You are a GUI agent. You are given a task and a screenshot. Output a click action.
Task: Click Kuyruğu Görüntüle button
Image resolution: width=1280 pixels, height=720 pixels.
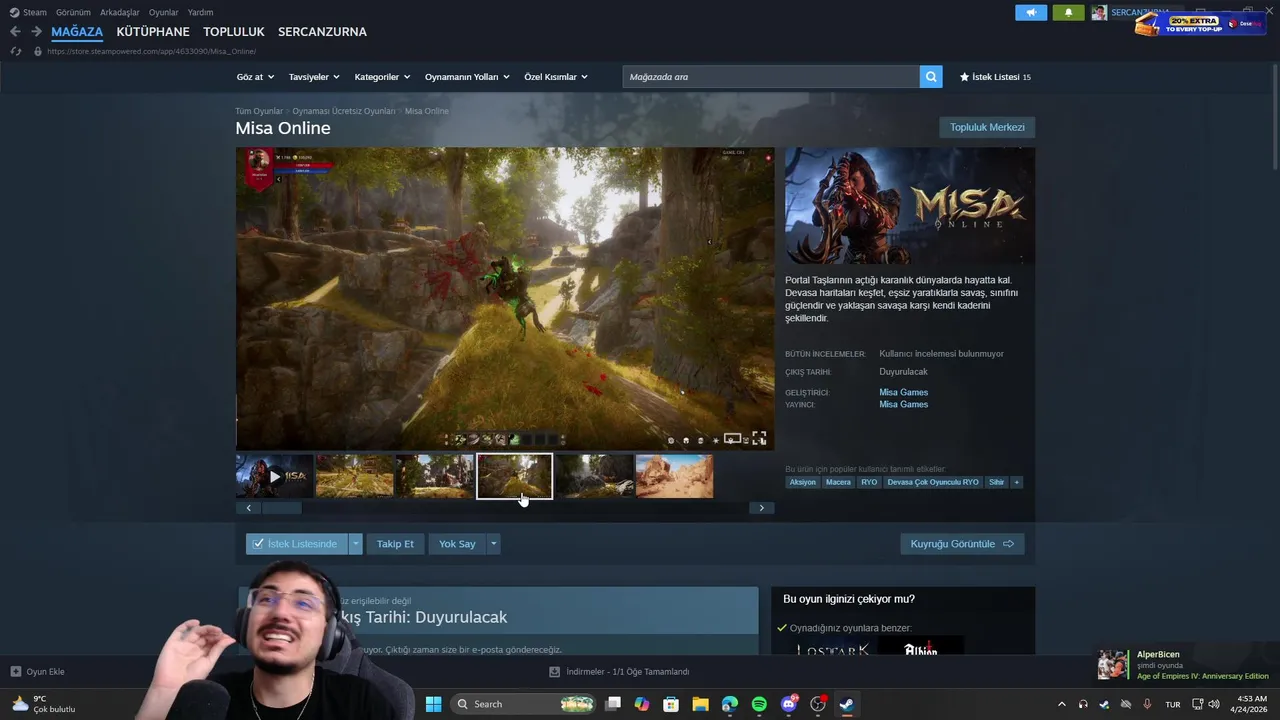tap(962, 544)
